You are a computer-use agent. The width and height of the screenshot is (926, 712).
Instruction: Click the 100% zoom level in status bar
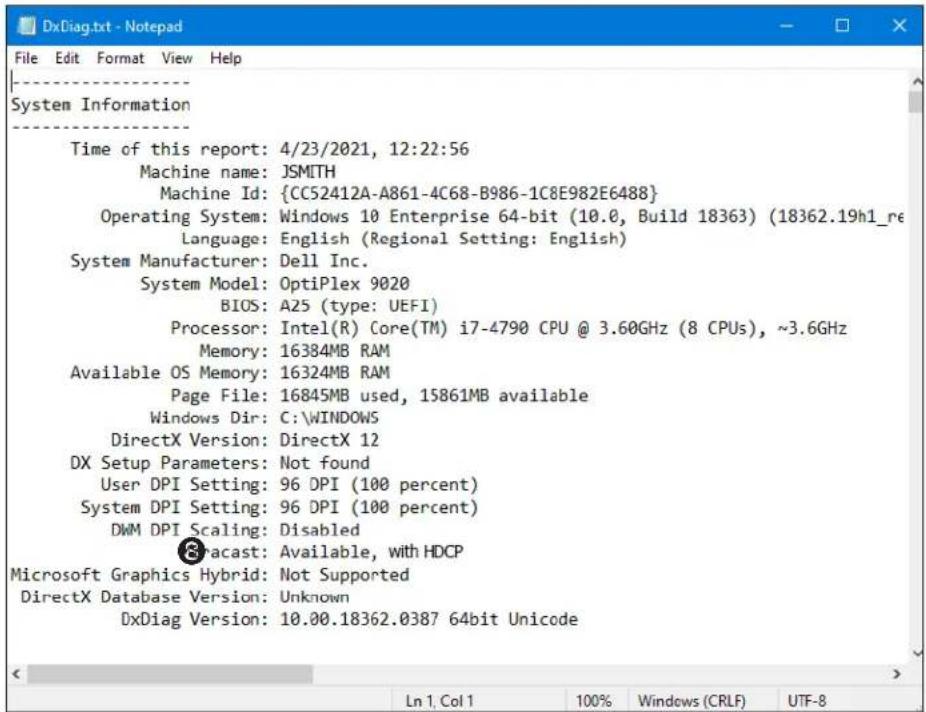tap(594, 701)
